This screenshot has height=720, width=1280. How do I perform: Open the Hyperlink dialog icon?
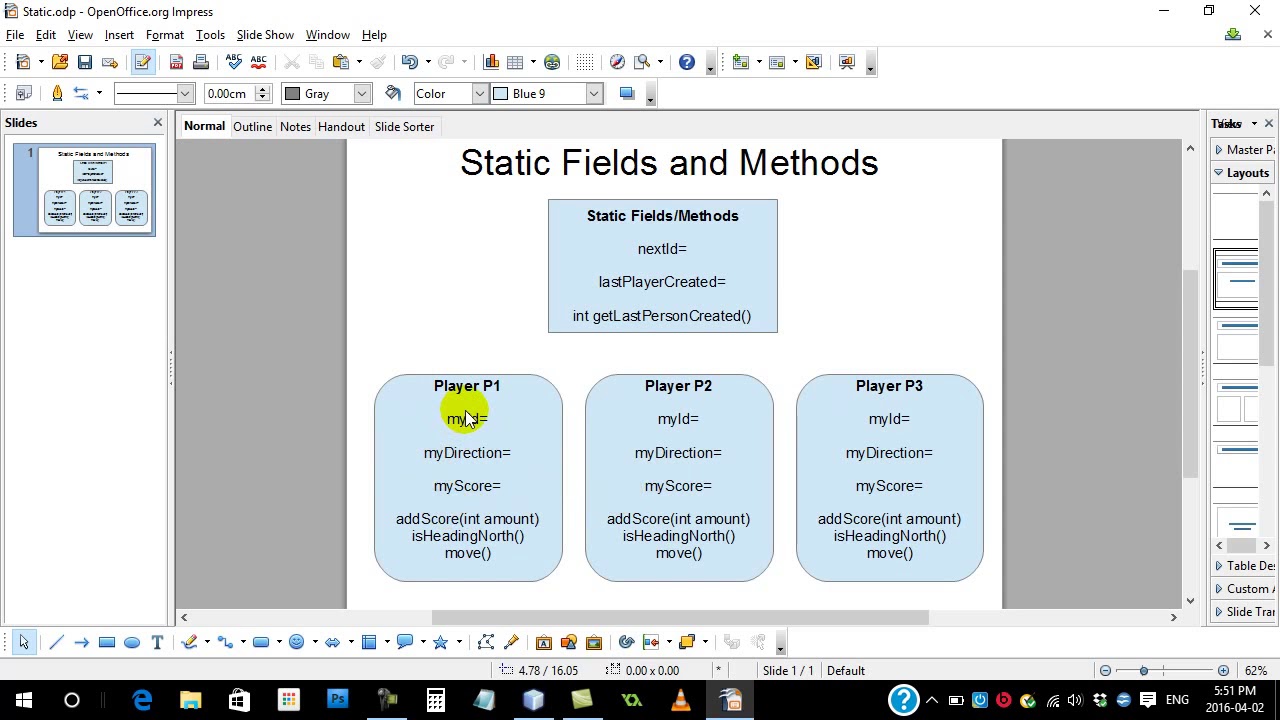[x=552, y=62]
